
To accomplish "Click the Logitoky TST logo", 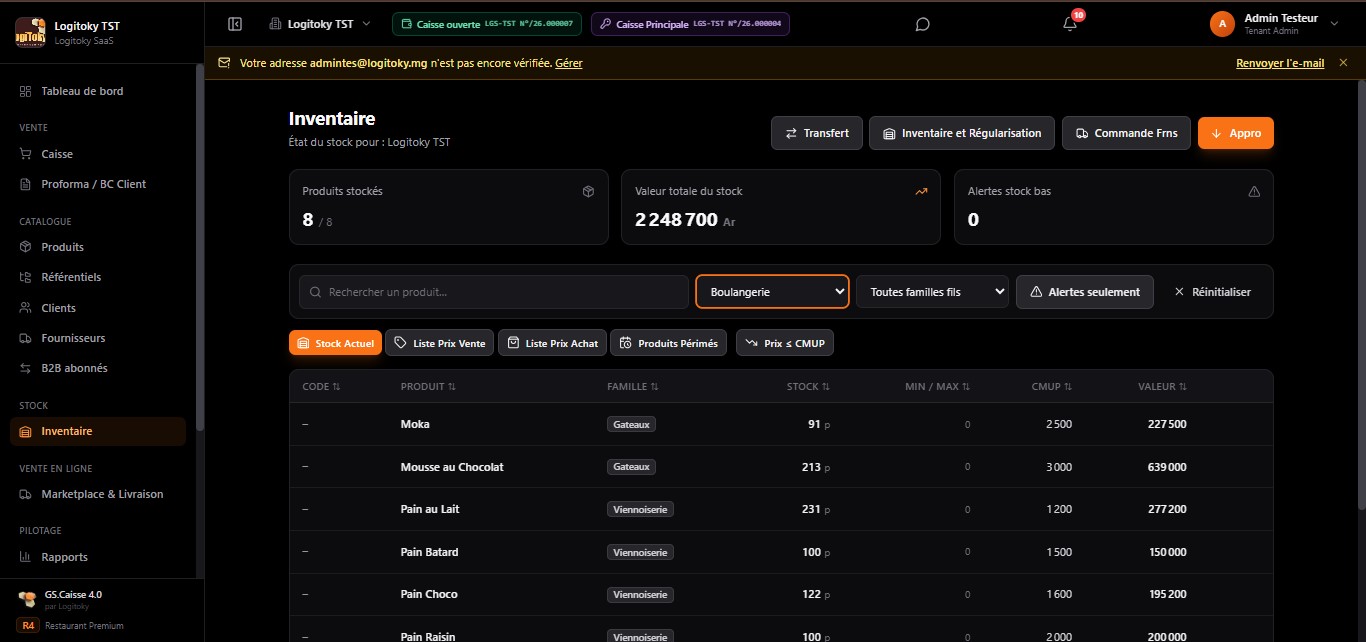I will 30,32.
